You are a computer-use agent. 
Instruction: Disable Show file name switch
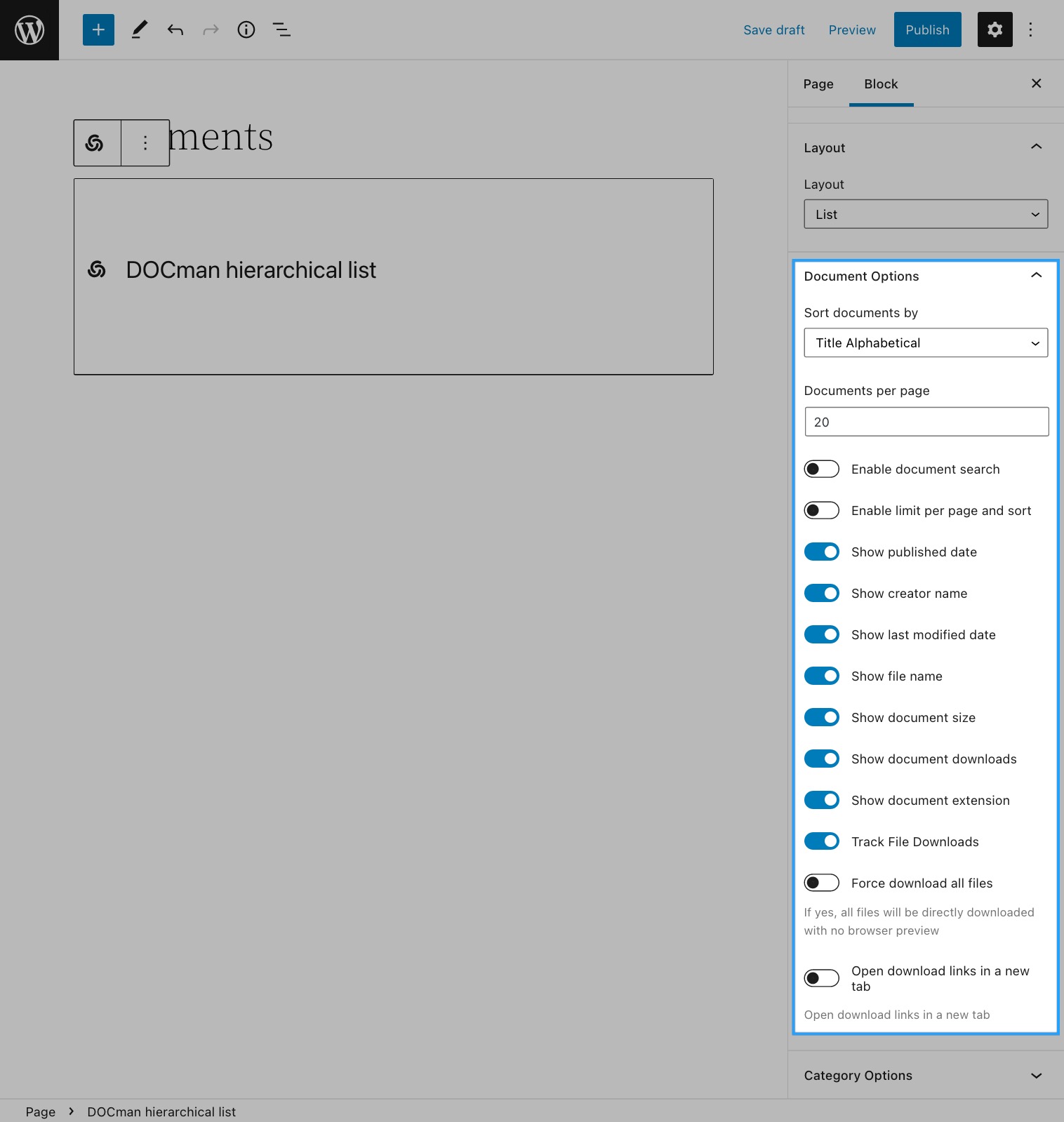pos(822,676)
